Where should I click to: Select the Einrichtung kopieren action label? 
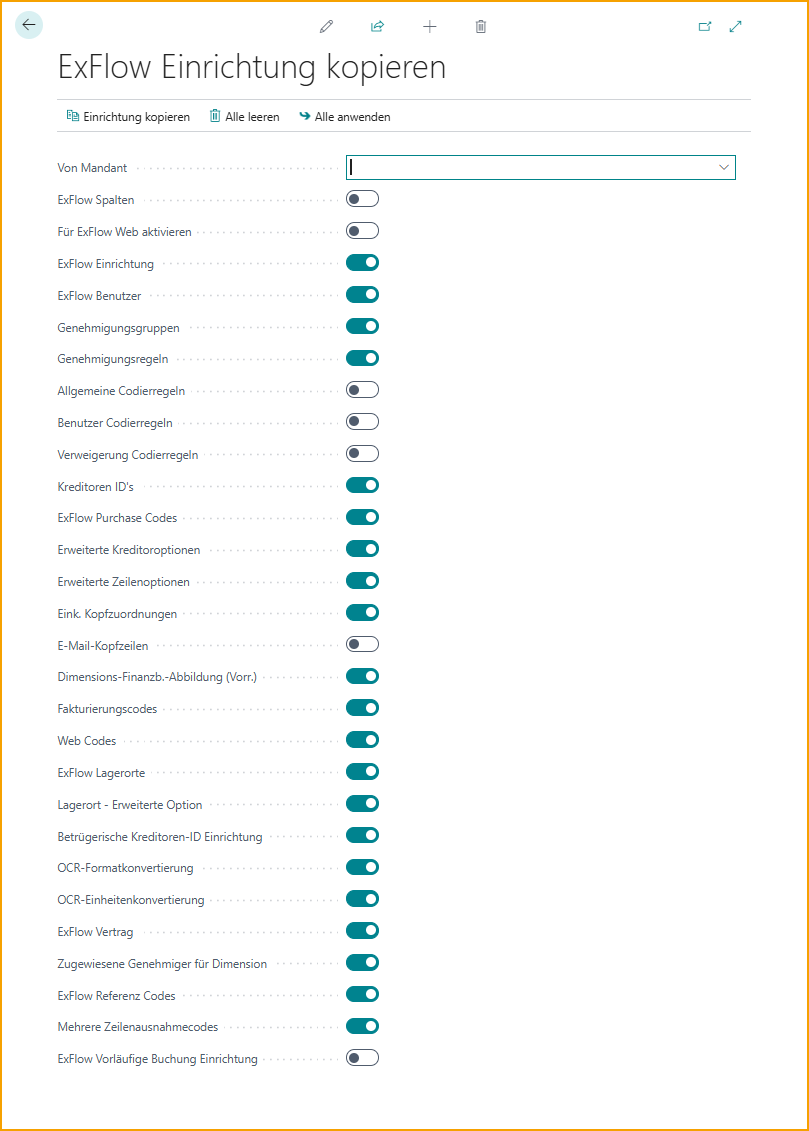tap(137, 116)
